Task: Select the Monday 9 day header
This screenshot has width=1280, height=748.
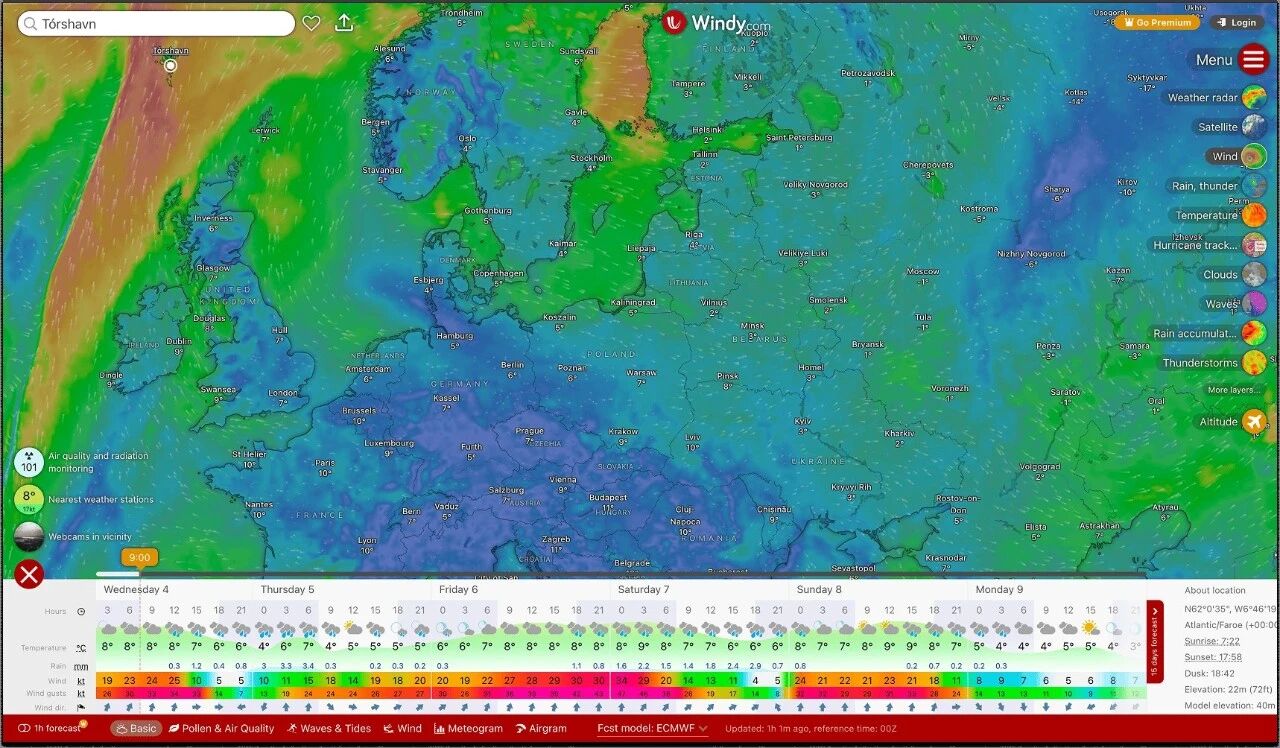Action: [x=999, y=590]
